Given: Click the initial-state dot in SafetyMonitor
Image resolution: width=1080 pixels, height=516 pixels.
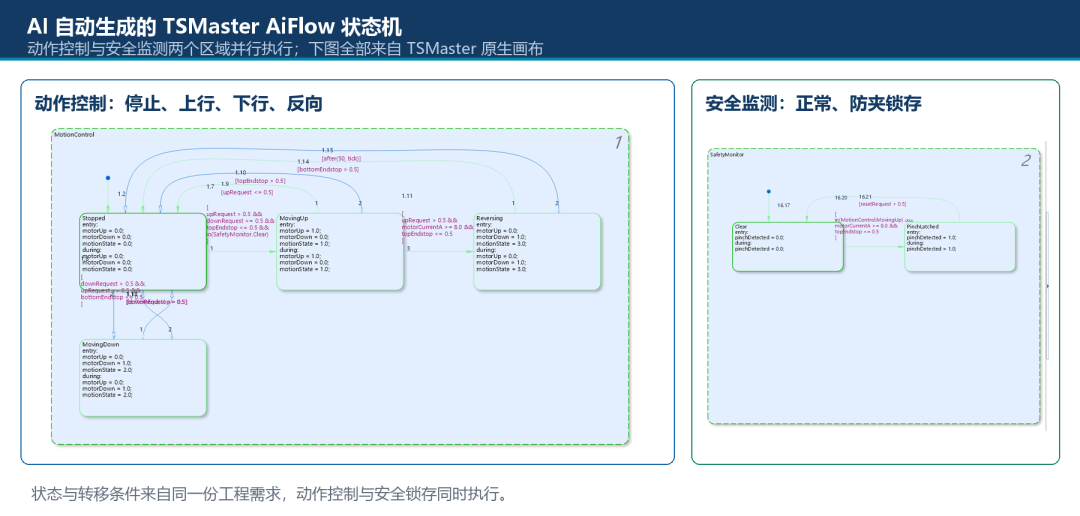Looking at the screenshot, I should (x=768, y=192).
